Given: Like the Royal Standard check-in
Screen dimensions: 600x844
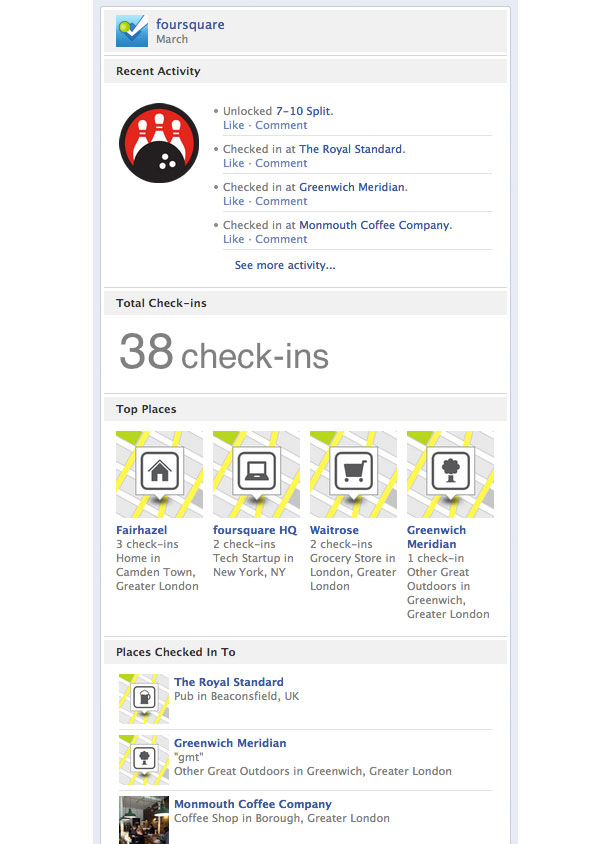Looking at the screenshot, I should 234,163.
